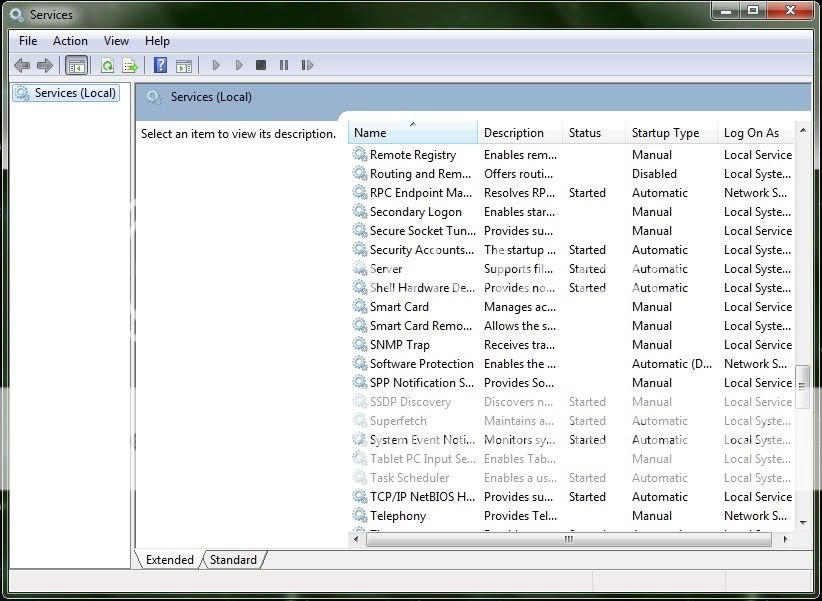Screen dimensions: 822x601
Task: Open the Action menu
Action: [70, 41]
